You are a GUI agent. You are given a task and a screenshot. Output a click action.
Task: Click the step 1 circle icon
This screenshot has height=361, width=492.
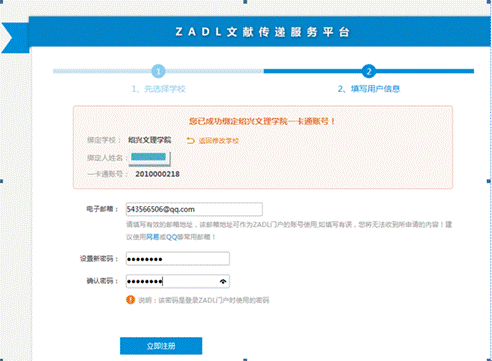tap(158, 71)
